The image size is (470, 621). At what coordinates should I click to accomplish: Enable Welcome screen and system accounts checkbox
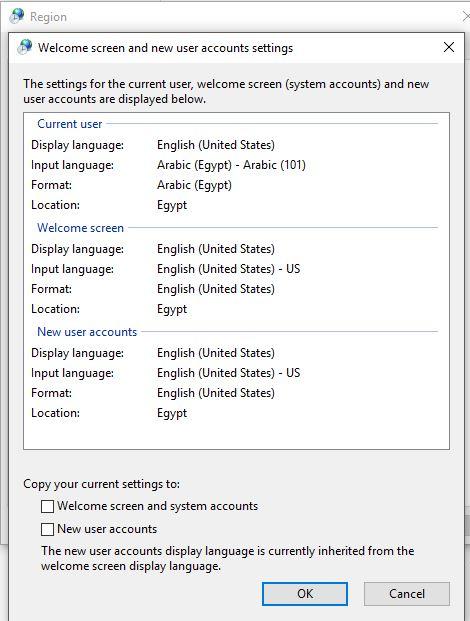tap(48, 506)
